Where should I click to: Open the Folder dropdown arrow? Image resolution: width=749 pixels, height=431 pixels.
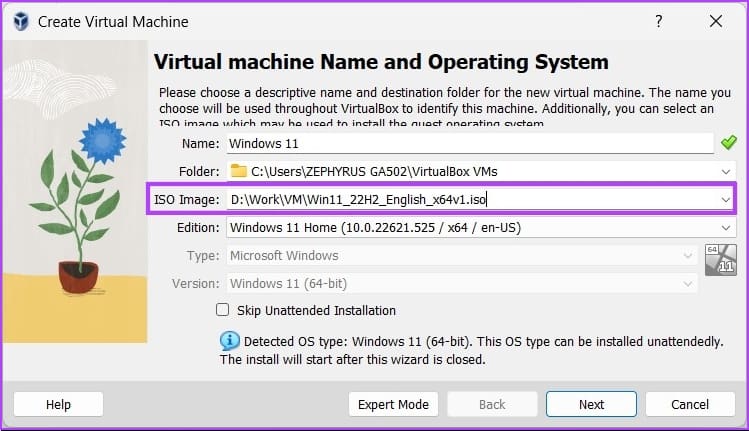pyautogui.click(x=726, y=172)
